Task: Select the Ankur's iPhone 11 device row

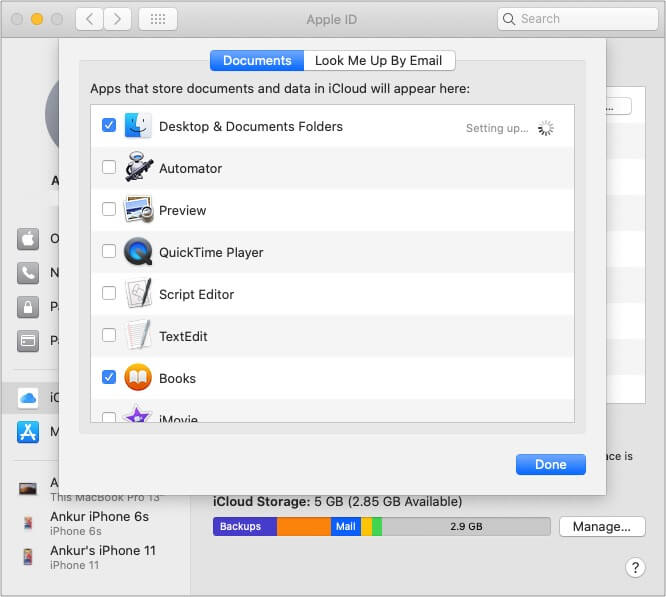Action: coord(95,557)
